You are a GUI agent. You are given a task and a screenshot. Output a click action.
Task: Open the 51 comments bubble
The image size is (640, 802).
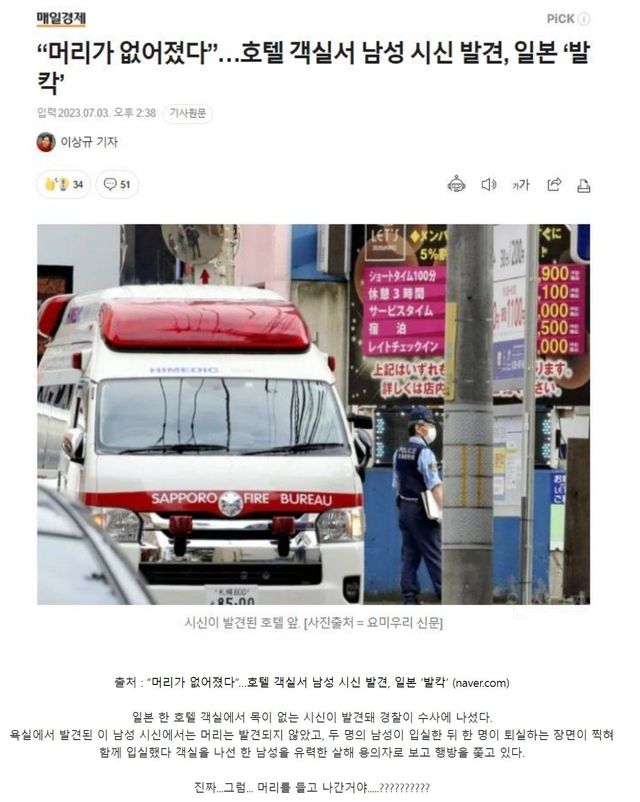click(x=117, y=184)
